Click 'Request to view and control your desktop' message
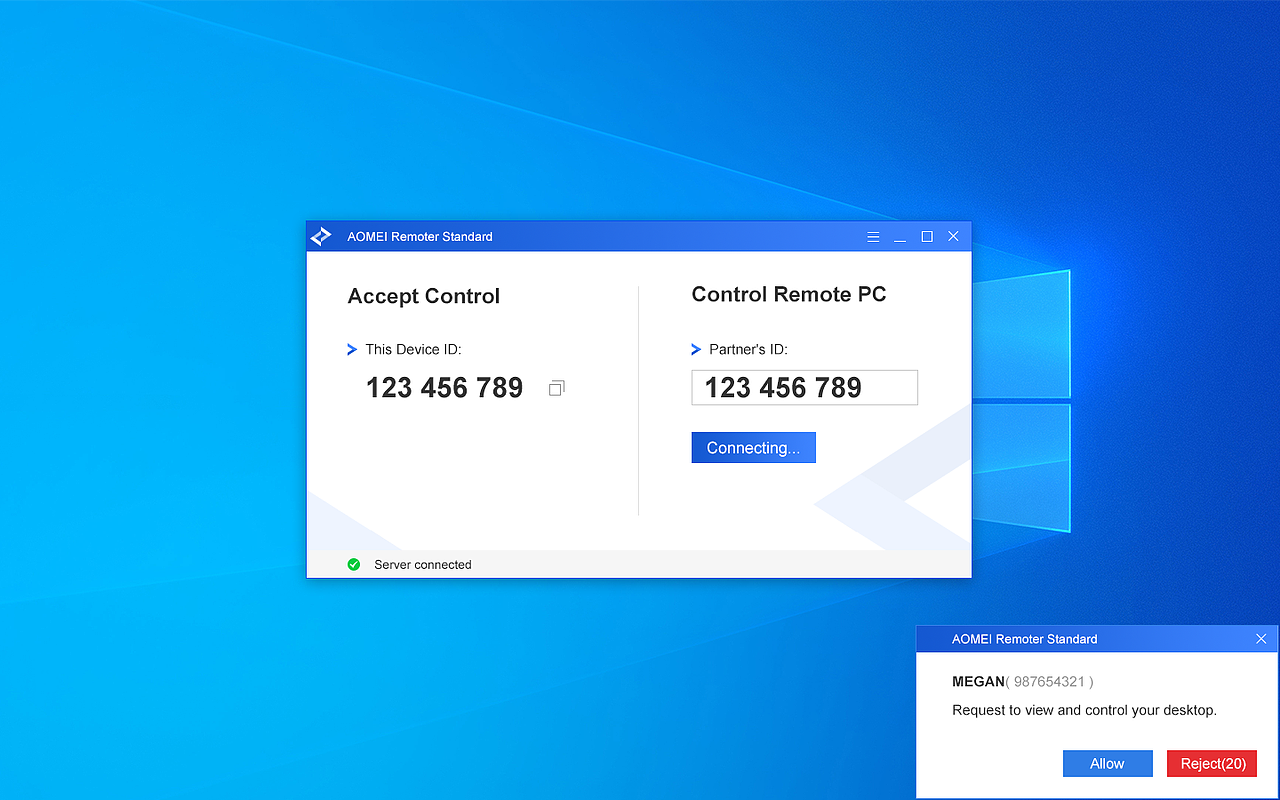Screen dimensions: 1280x800 1084,711
